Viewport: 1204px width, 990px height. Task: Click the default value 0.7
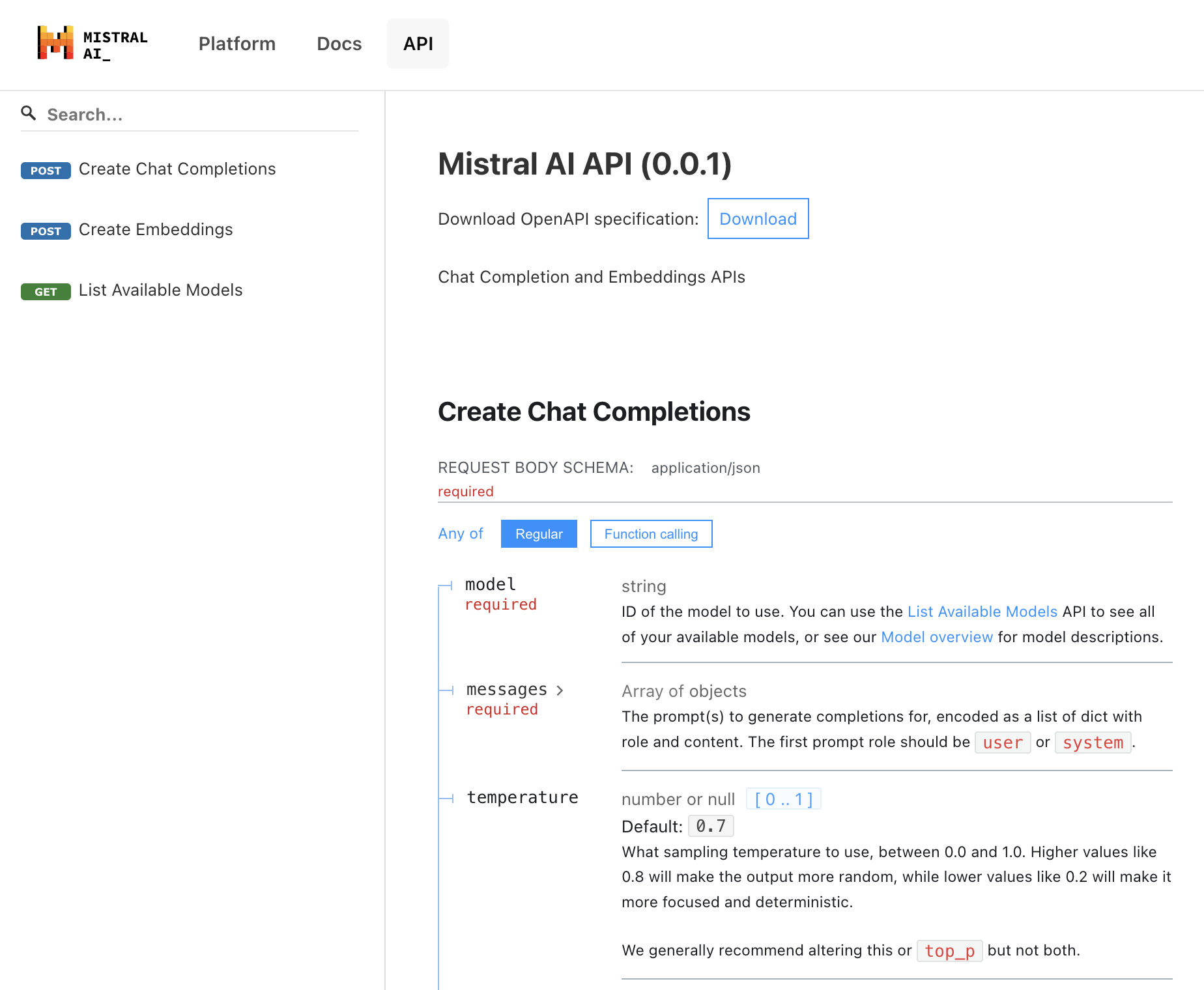711,826
